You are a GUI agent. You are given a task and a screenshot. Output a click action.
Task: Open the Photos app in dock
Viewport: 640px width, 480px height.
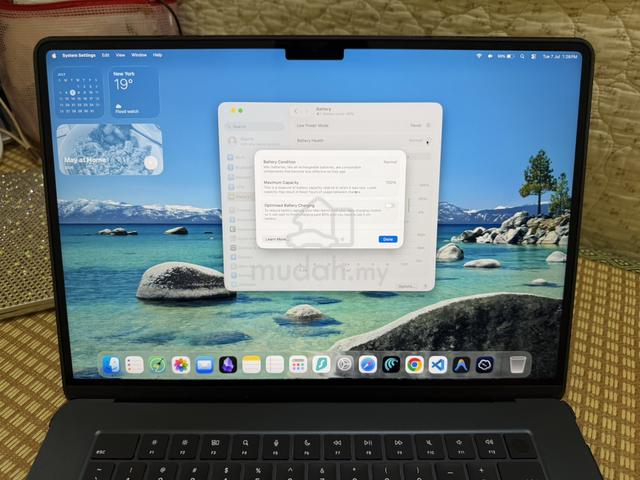(180, 364)
